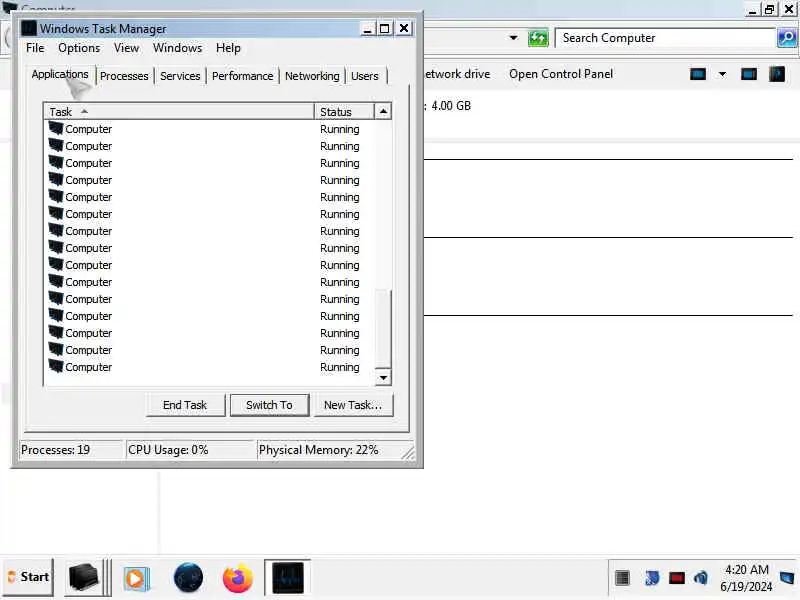The width and height of the screenshot is (800, 600).
Task: Click the CPU Usage: 0% status entry
Action: [x=190, y=450]
